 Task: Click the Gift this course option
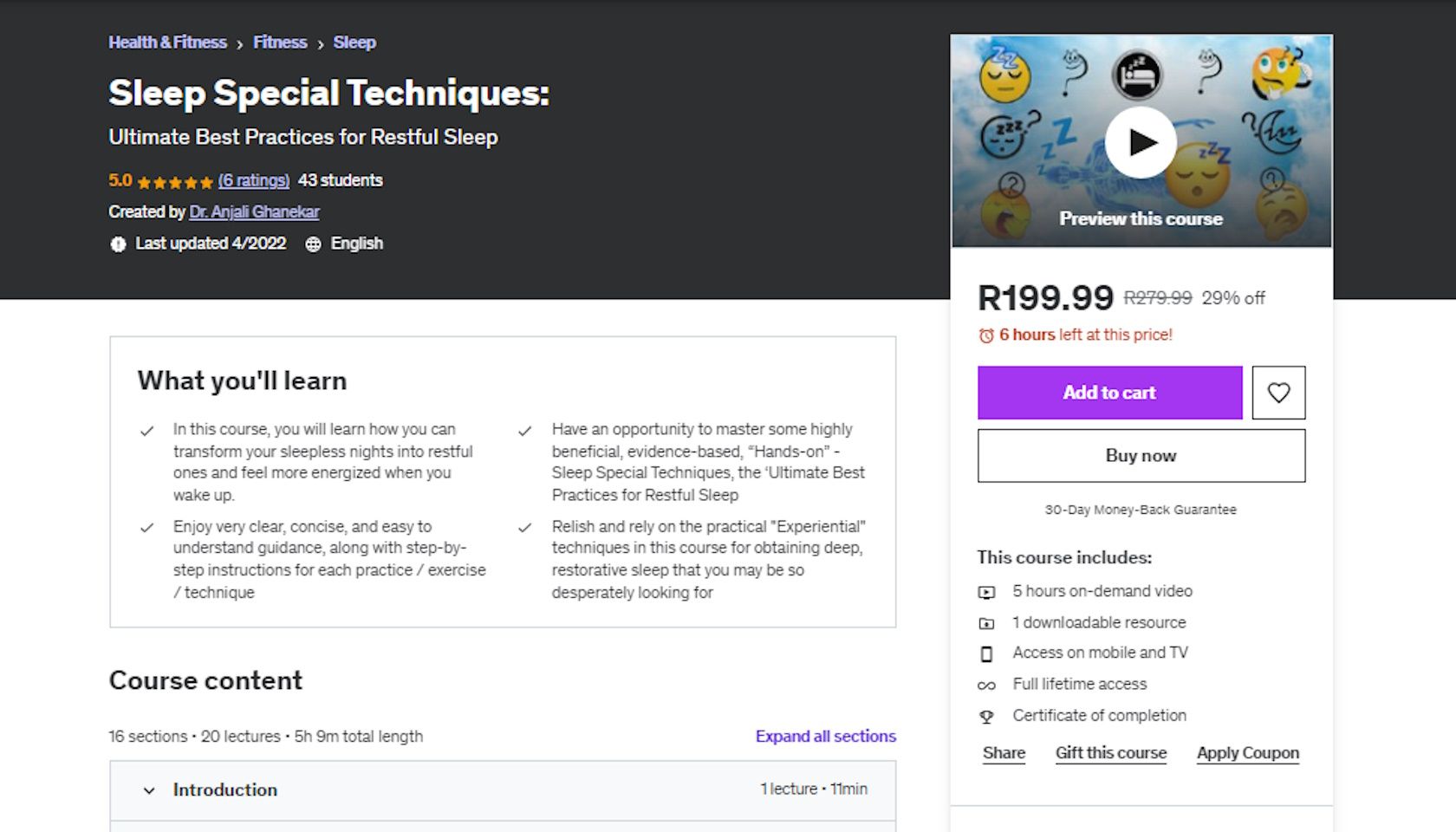click(1110, 753)
